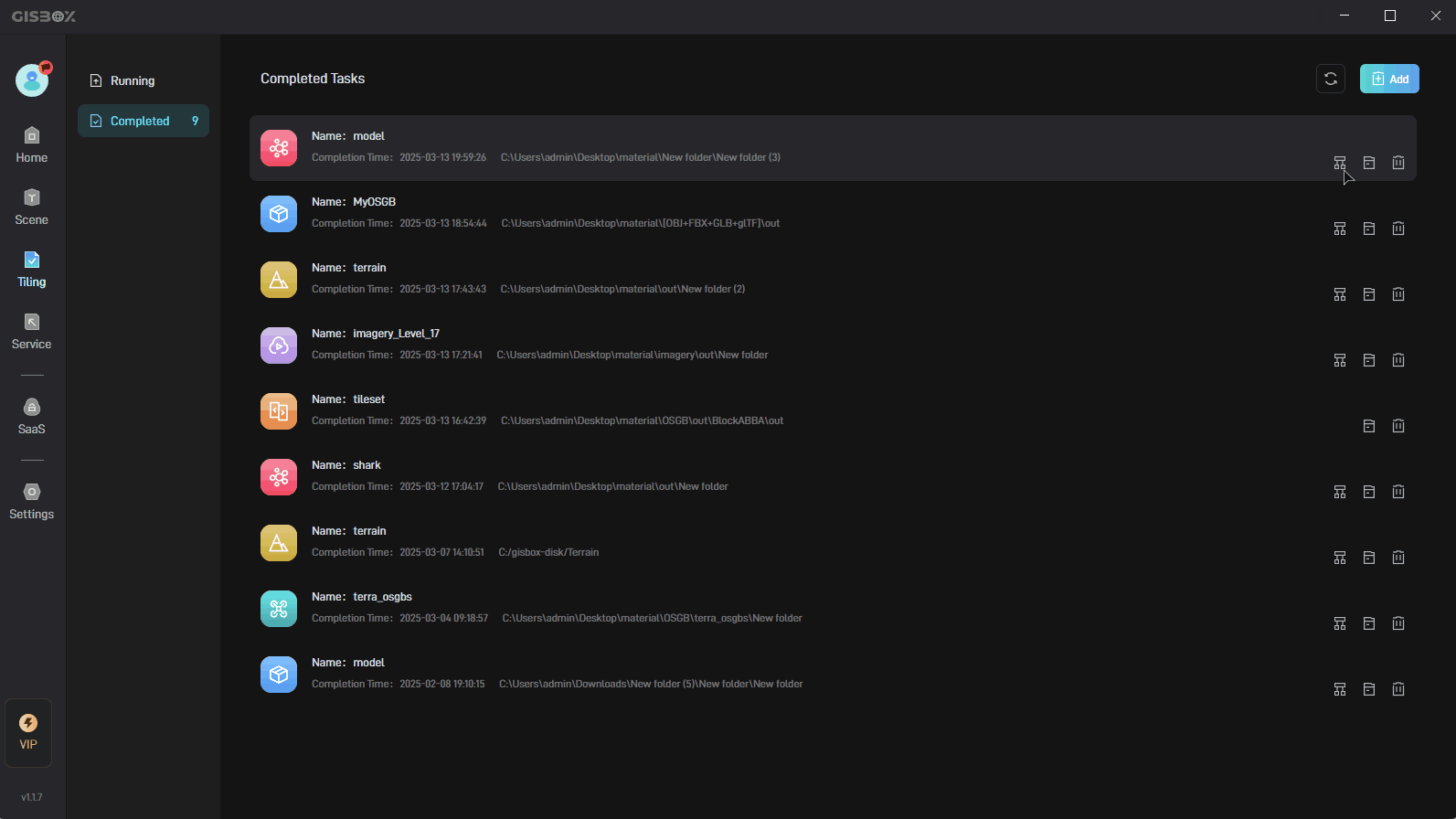Click the GISBOX logo in title bar
Viewport: 1456px width, 819px height.
44,16
